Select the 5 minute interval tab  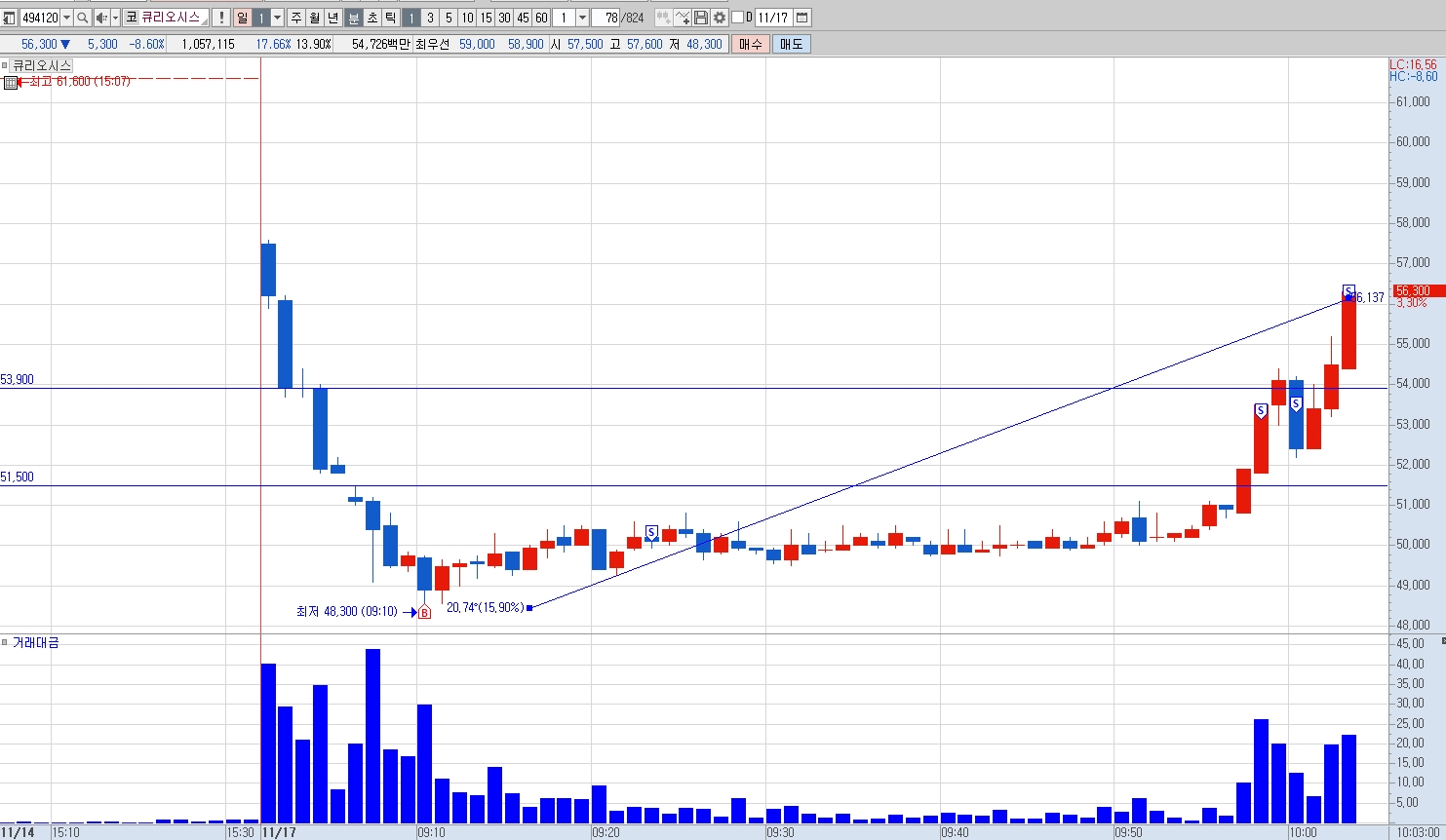[x=449, y=18]
